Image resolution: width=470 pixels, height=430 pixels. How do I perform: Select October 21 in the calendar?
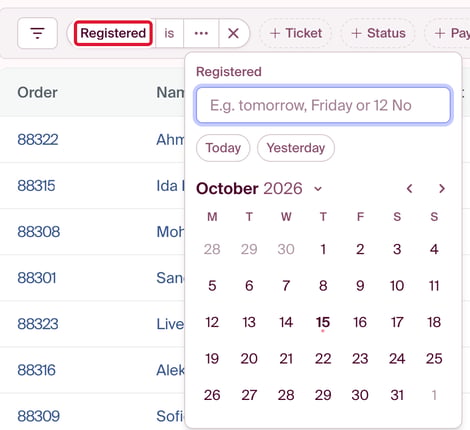(x=286, y=359)
